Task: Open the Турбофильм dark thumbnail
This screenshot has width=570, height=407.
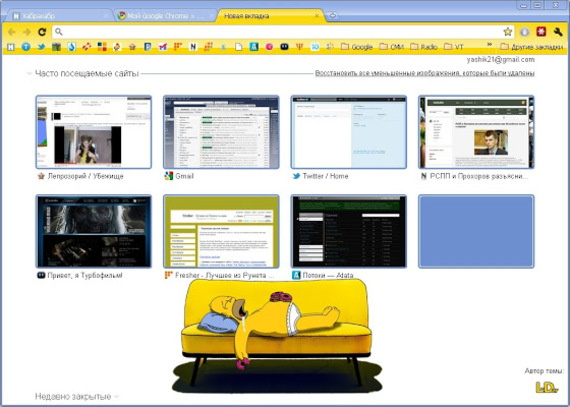Action: tap(94, 231)
